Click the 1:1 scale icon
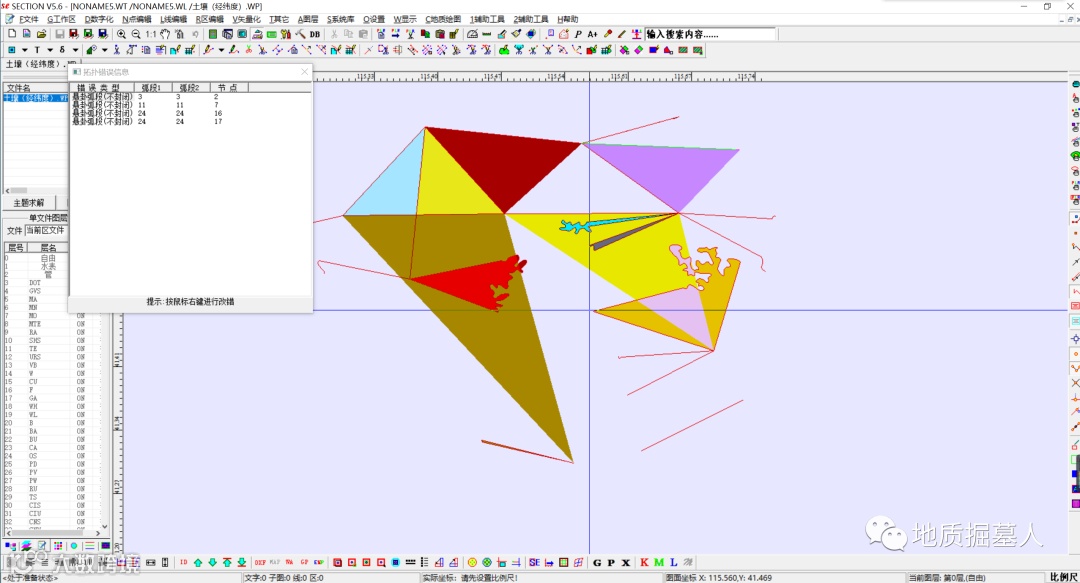This screenshot has width=1080, height=583. (x=151, y=34)
